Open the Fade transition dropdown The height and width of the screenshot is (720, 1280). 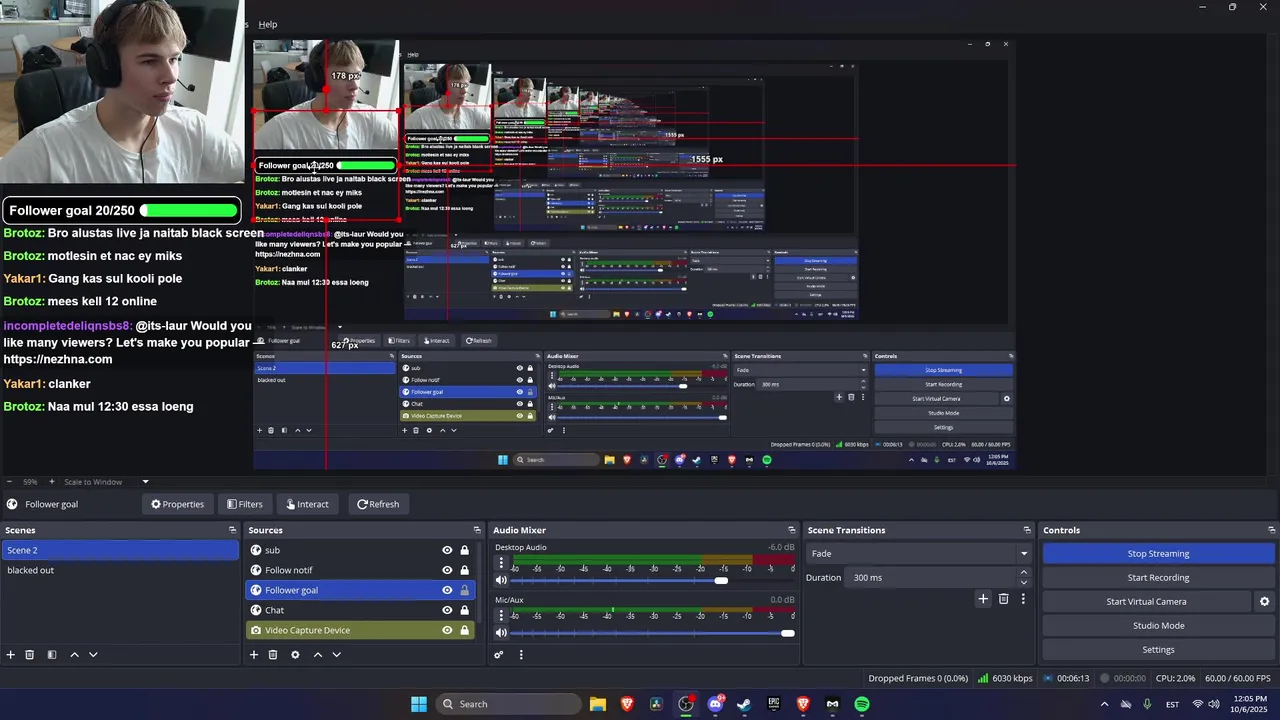pyautogui.click(x=919, y=554)
